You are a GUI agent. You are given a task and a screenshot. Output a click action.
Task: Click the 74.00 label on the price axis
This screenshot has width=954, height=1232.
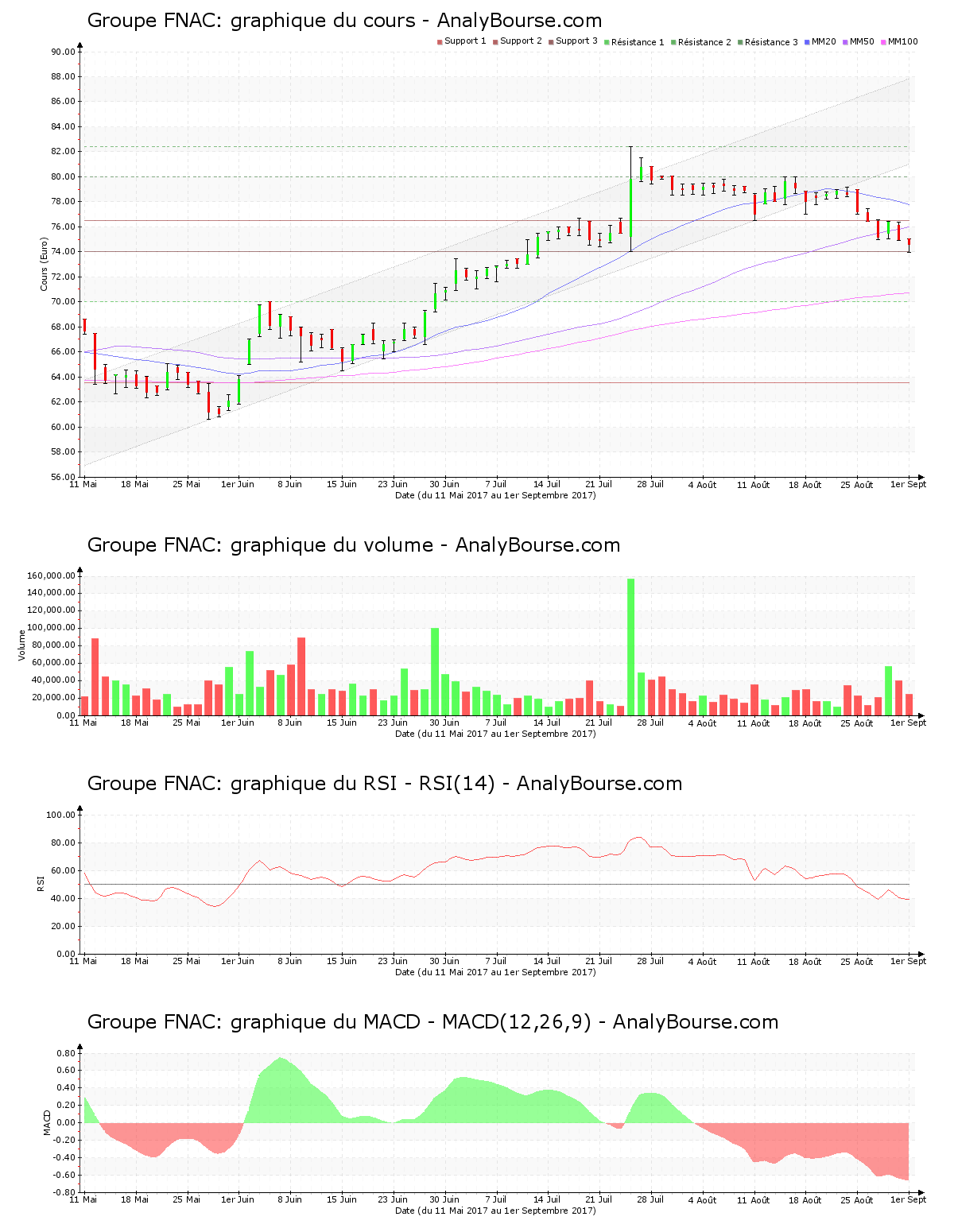pos(63,252)
